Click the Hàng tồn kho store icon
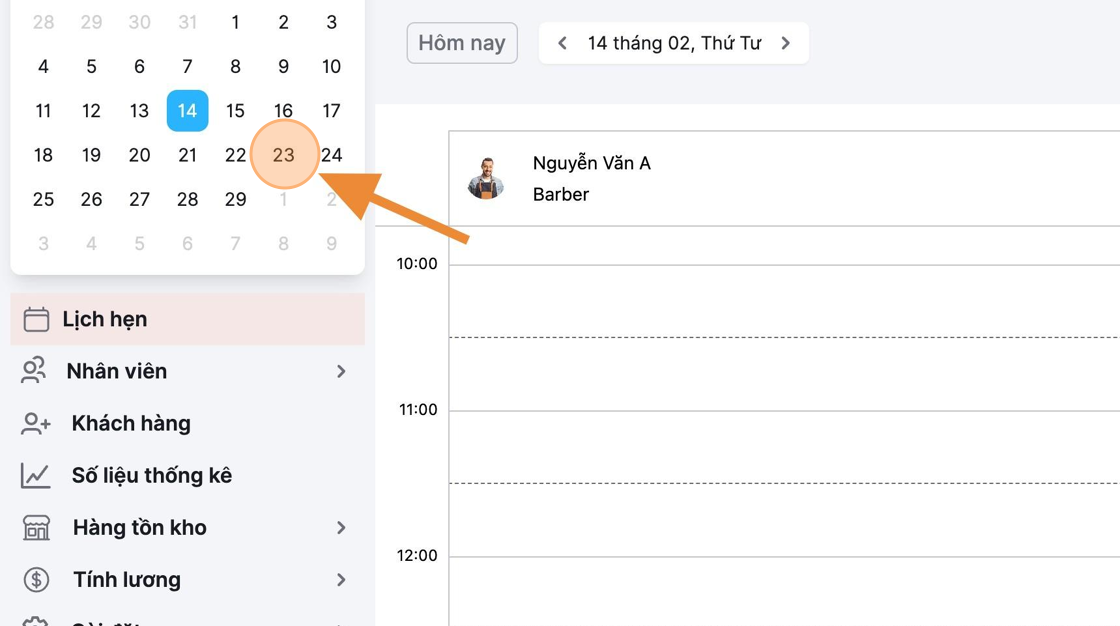This screenshot has height=626, width=1120. (x=36, y=527)
